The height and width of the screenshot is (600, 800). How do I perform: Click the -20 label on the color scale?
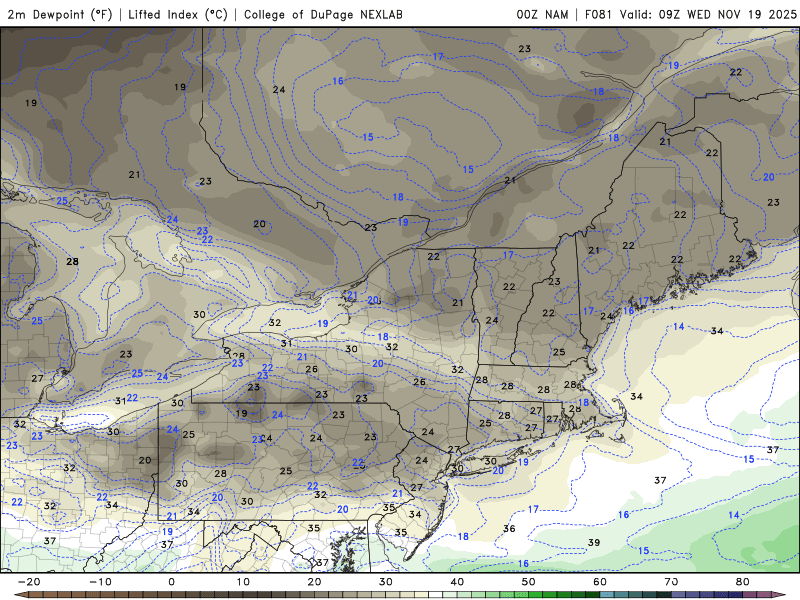click(29, 582)
